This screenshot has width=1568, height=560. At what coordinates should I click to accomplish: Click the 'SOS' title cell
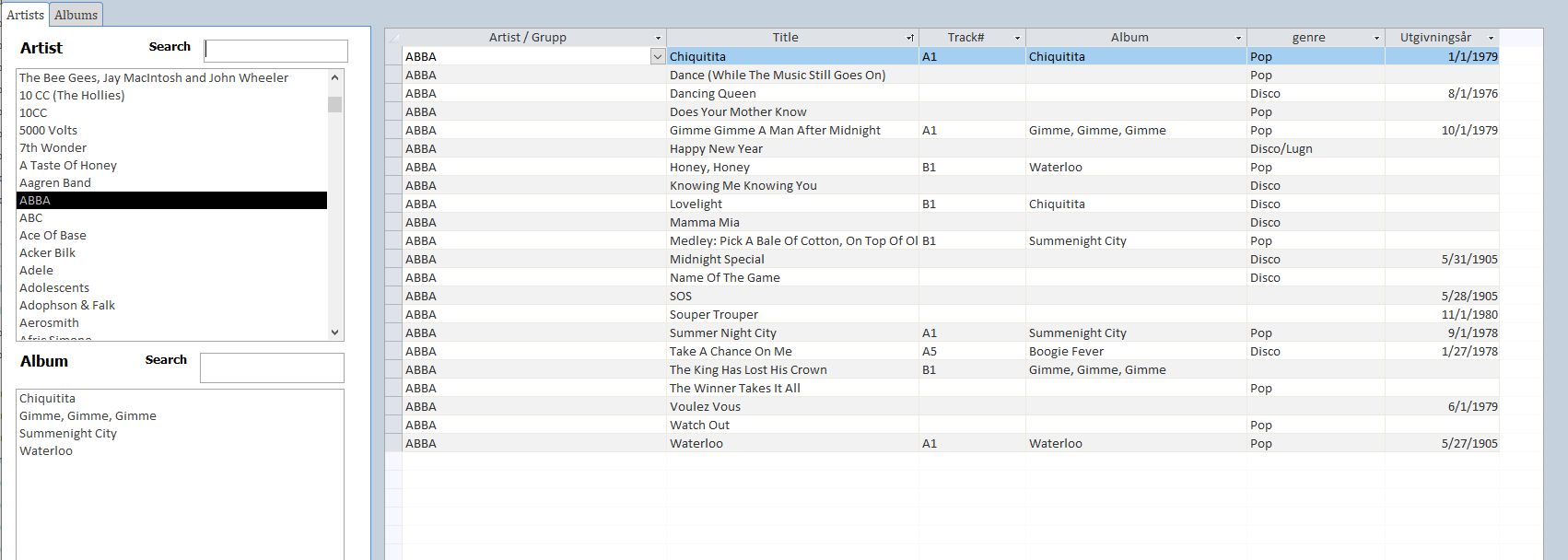[792, 296]
